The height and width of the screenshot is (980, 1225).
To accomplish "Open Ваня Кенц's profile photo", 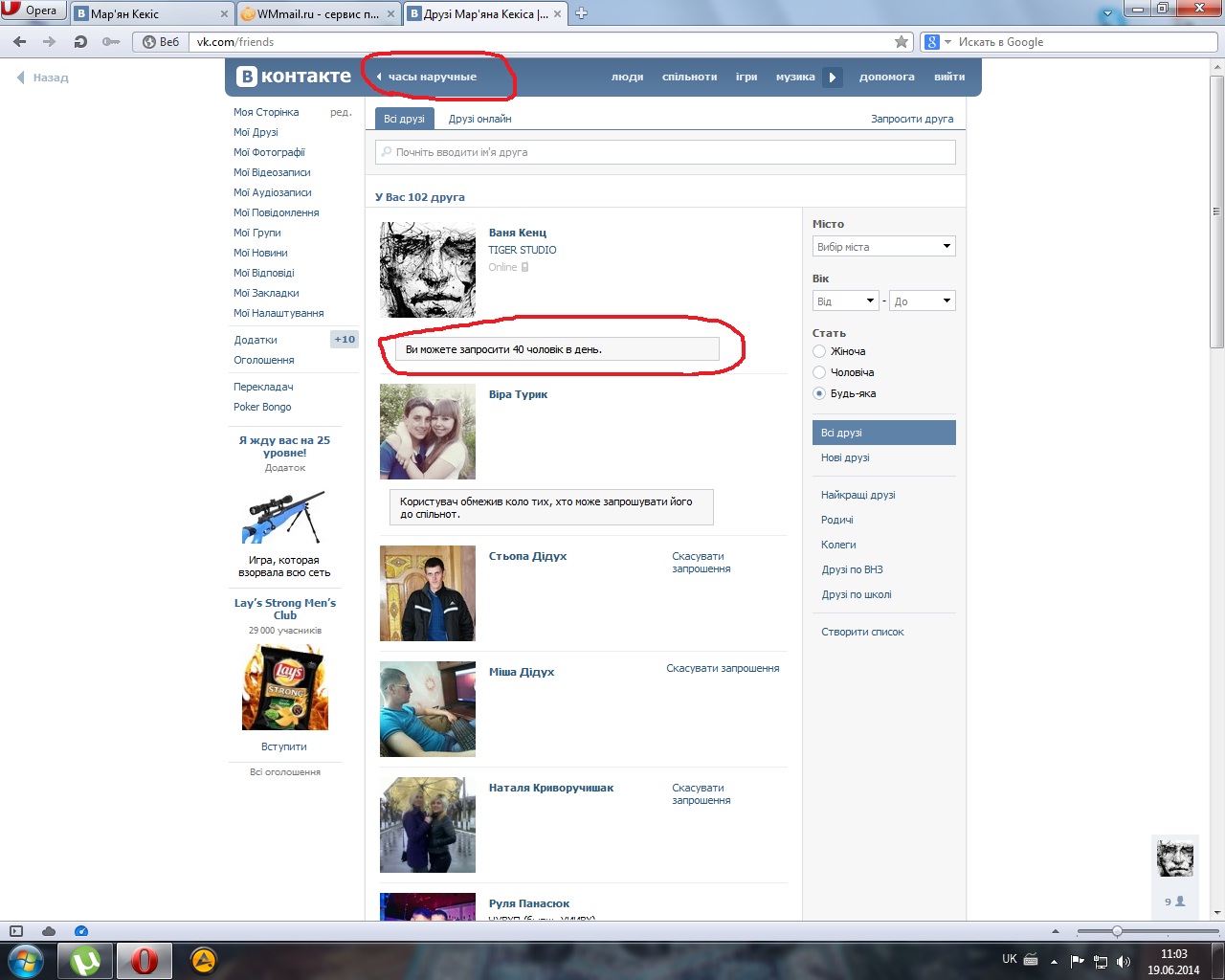I will pyautogui.click(x=428, y=270).
